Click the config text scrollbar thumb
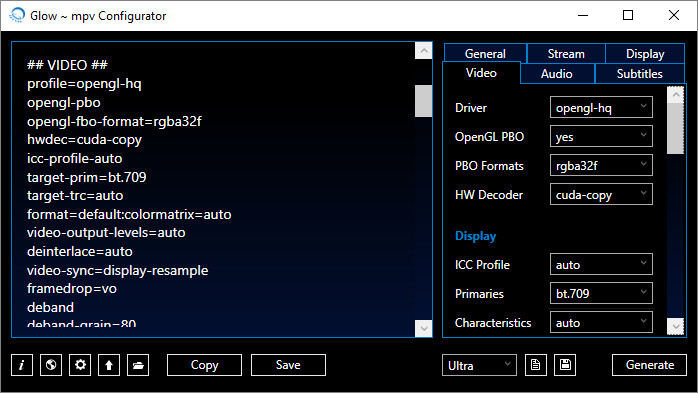Viewport: 698px width, 393px height. pyautogui.click(x=423, y=101)
